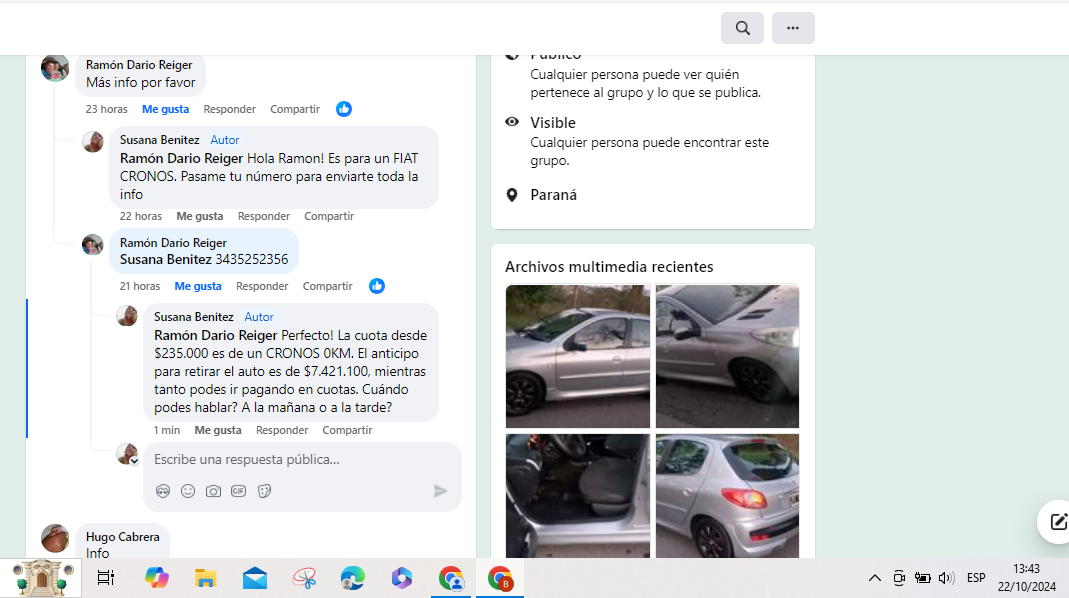Click Responder under the 22 horas comment
The height and width of the screenshot is (598, 1069).
point(264,216)
